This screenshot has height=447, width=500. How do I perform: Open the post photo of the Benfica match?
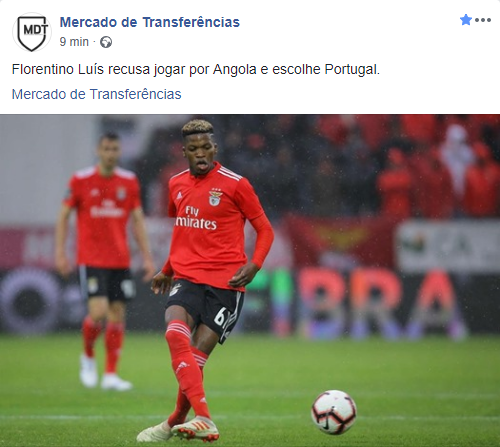coord(250,281)
